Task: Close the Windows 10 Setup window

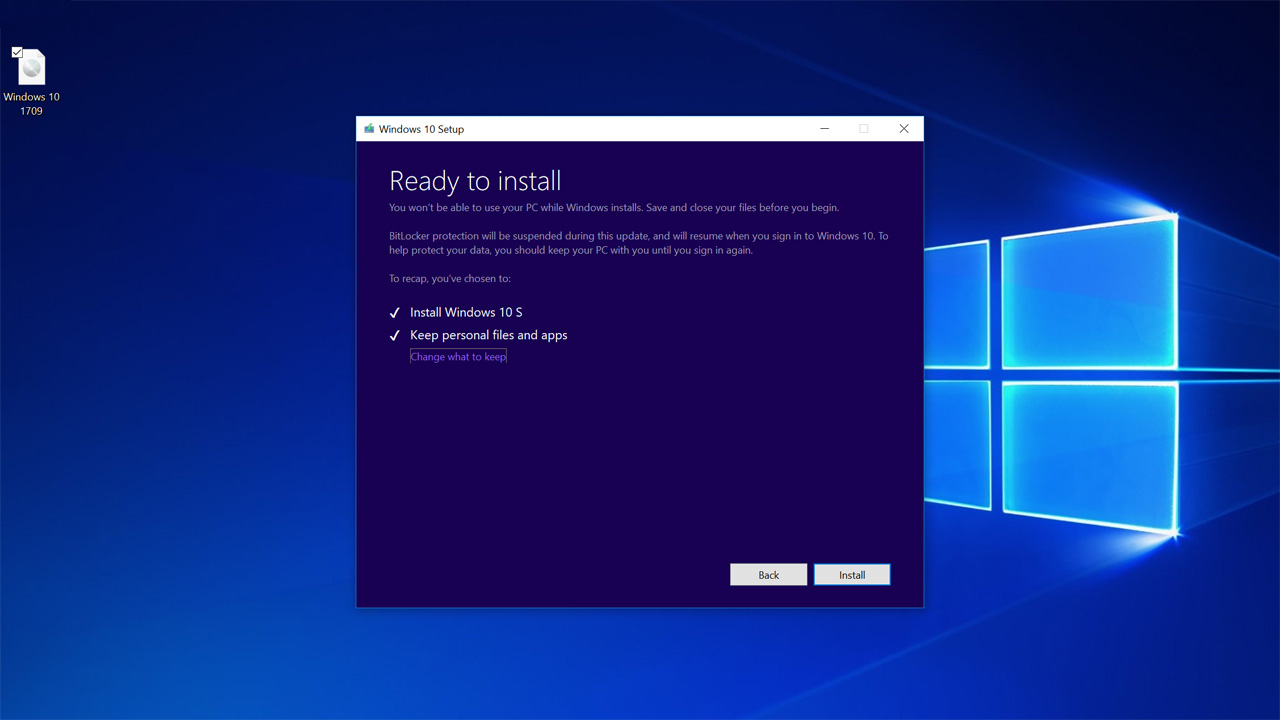Action: pyautogui.click(x=904, y=129)
